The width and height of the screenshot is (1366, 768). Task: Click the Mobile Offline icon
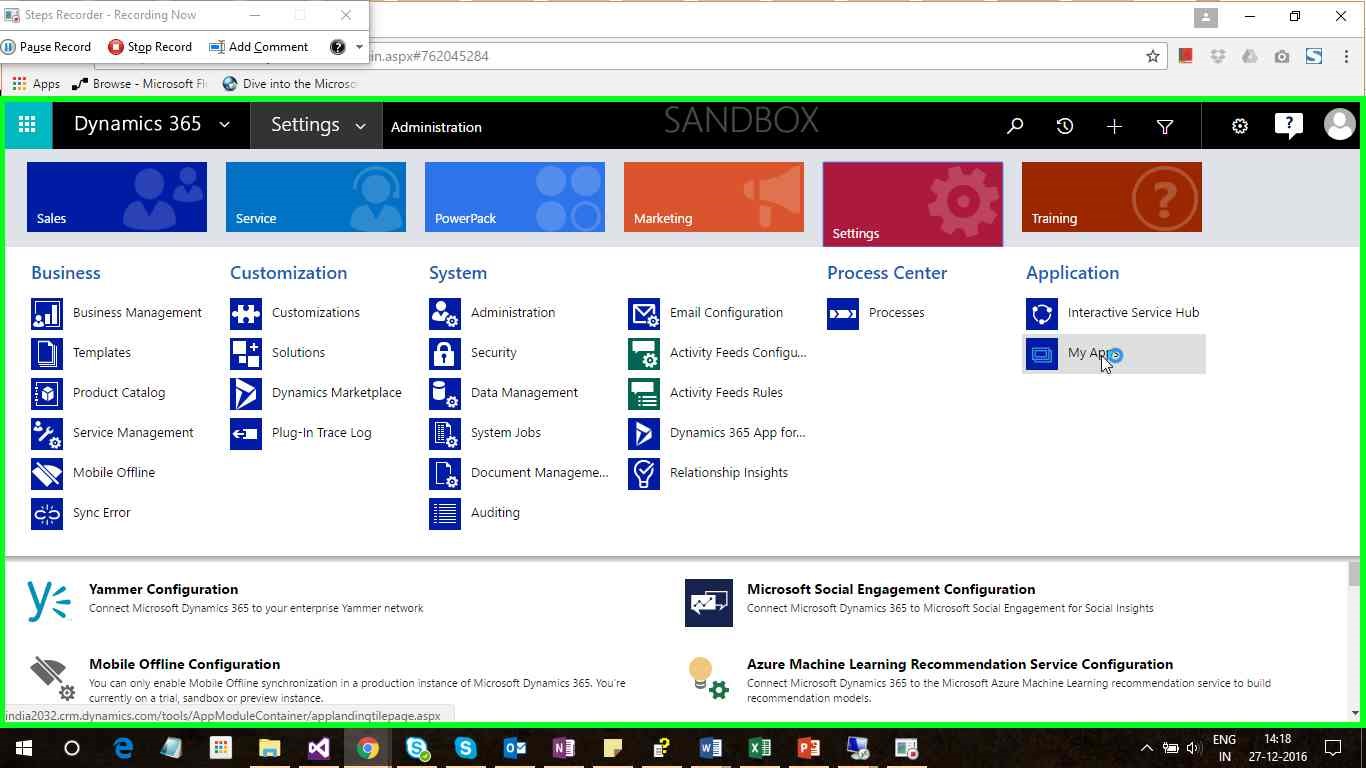tap(47, 473)
